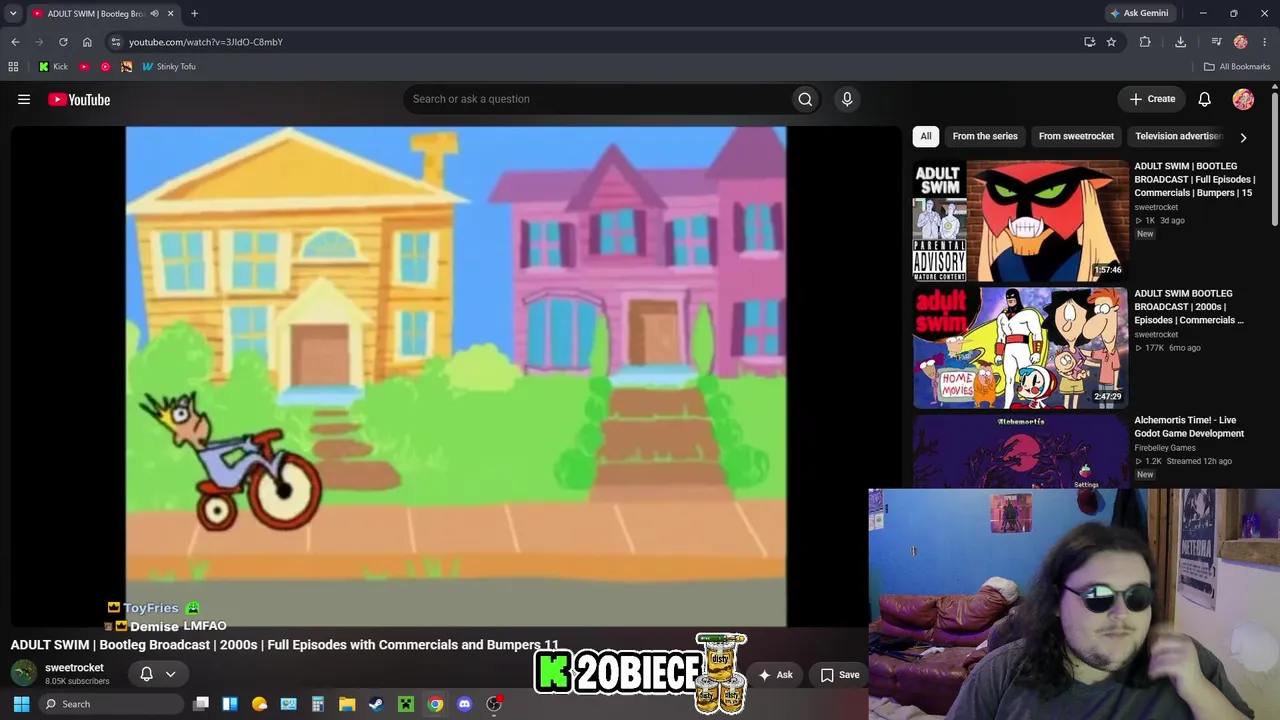The height and width of the screenshot is (720, 1280).
Task: Open the Chrome extensions puzzle icon
Action: [x=1145, y=42]
